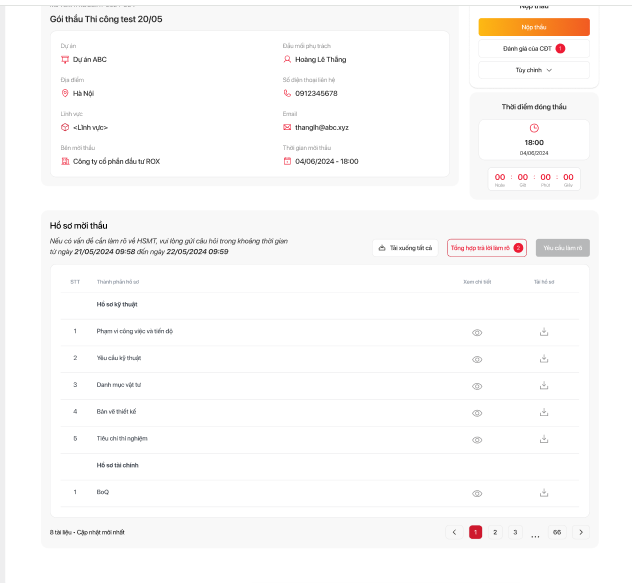View details of Phạm vi công việc và tiến độ
The image size is (632, 583).
click(x=477, y=332)
